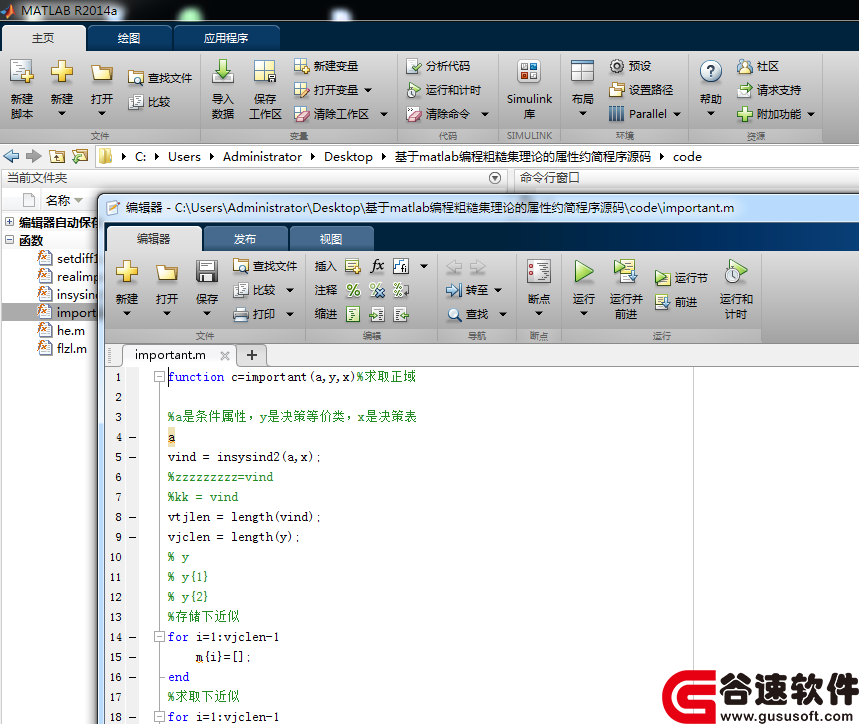Click Desktop in the address path
This screenshot has width=859, height=724.
348,157
